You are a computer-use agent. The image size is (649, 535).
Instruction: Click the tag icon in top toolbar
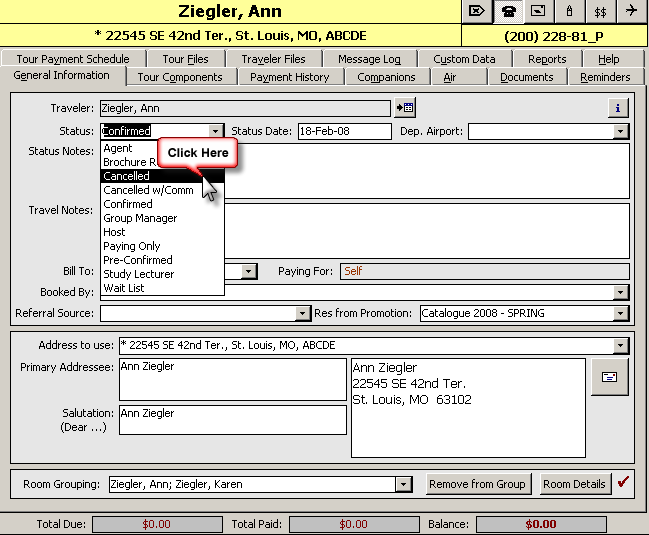point(478,11)
